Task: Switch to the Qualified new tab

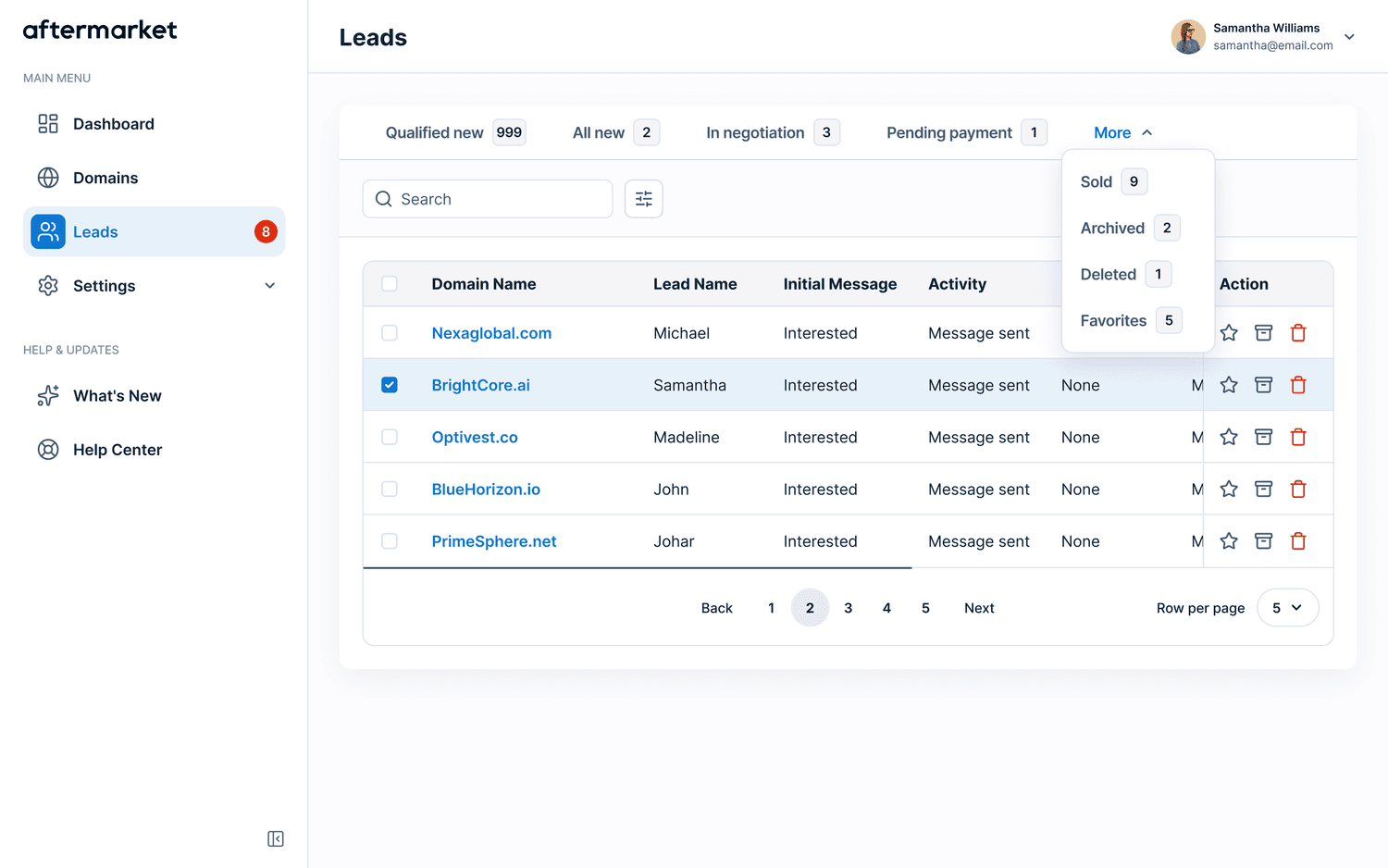Action: coord(455,132)
